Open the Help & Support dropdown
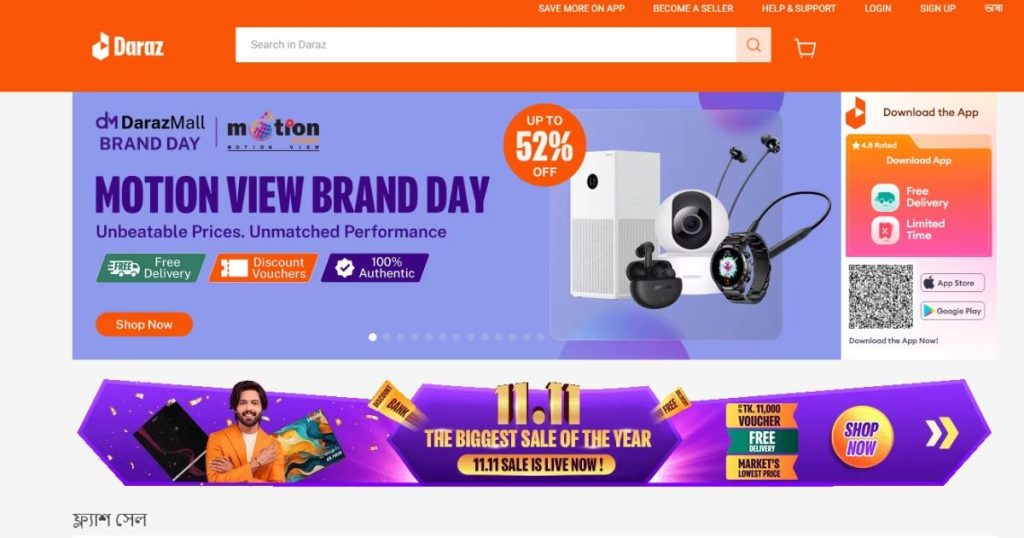1024x538 pixels. pos(798,8)
